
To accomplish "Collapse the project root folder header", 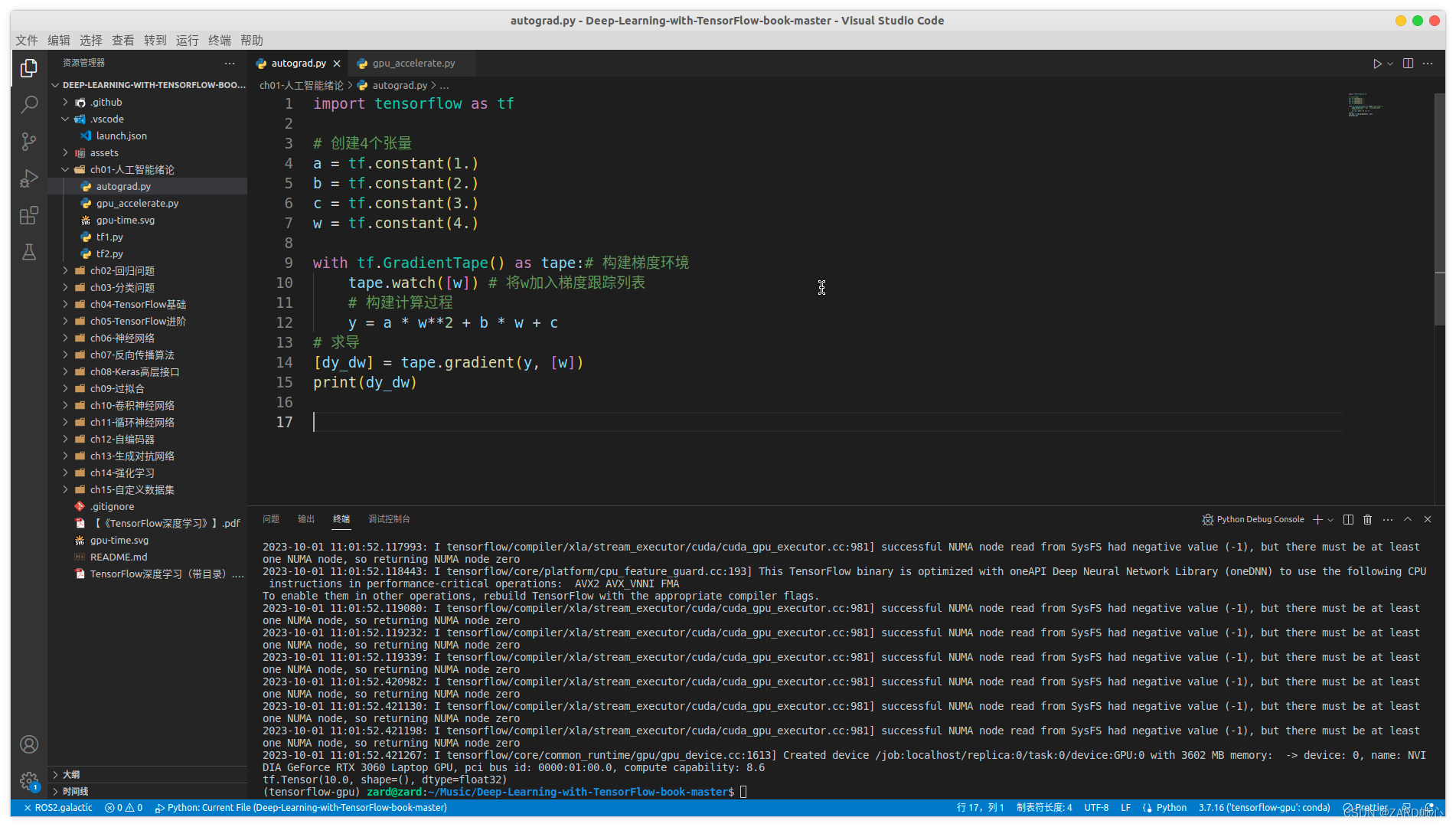I will tap(147, 85).
